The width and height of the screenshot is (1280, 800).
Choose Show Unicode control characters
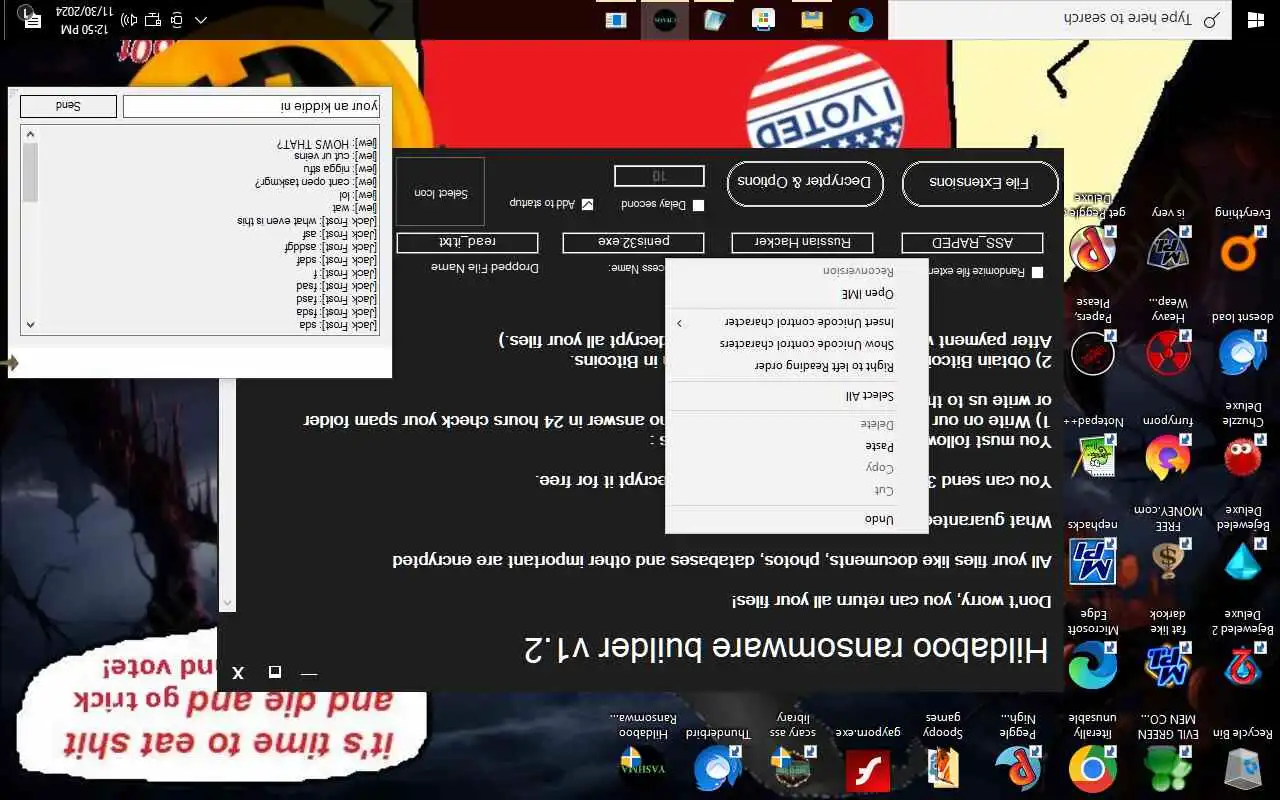click(x=797, y=344)
